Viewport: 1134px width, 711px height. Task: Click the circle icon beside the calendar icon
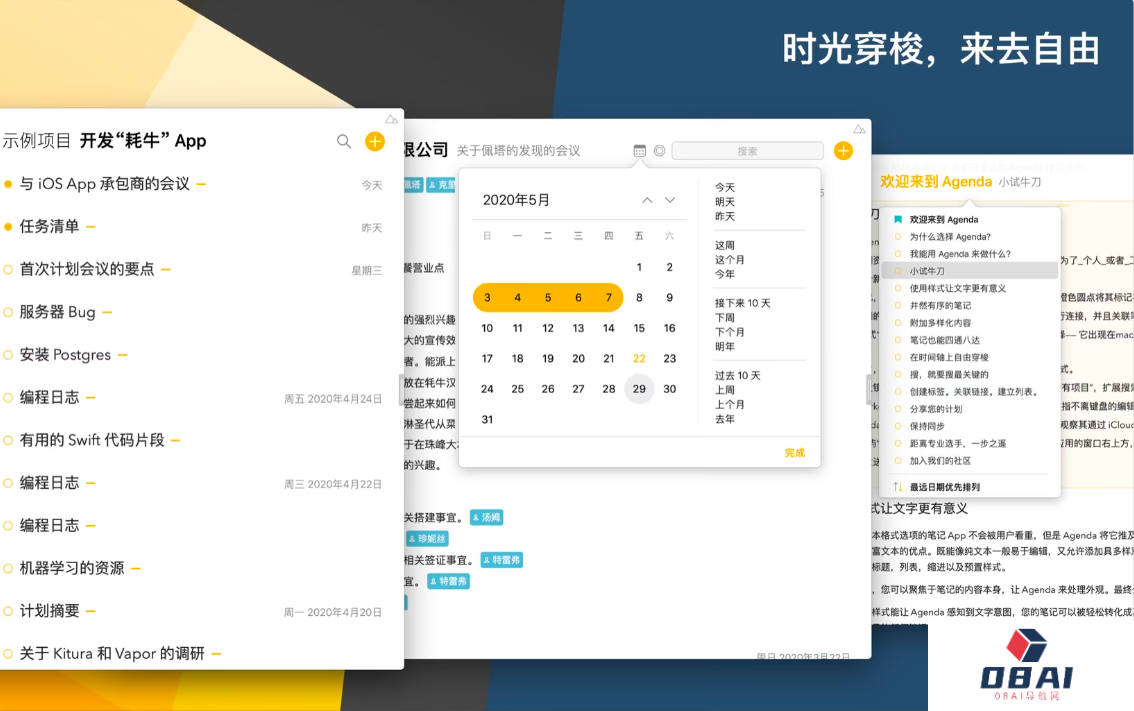(659, 151)
